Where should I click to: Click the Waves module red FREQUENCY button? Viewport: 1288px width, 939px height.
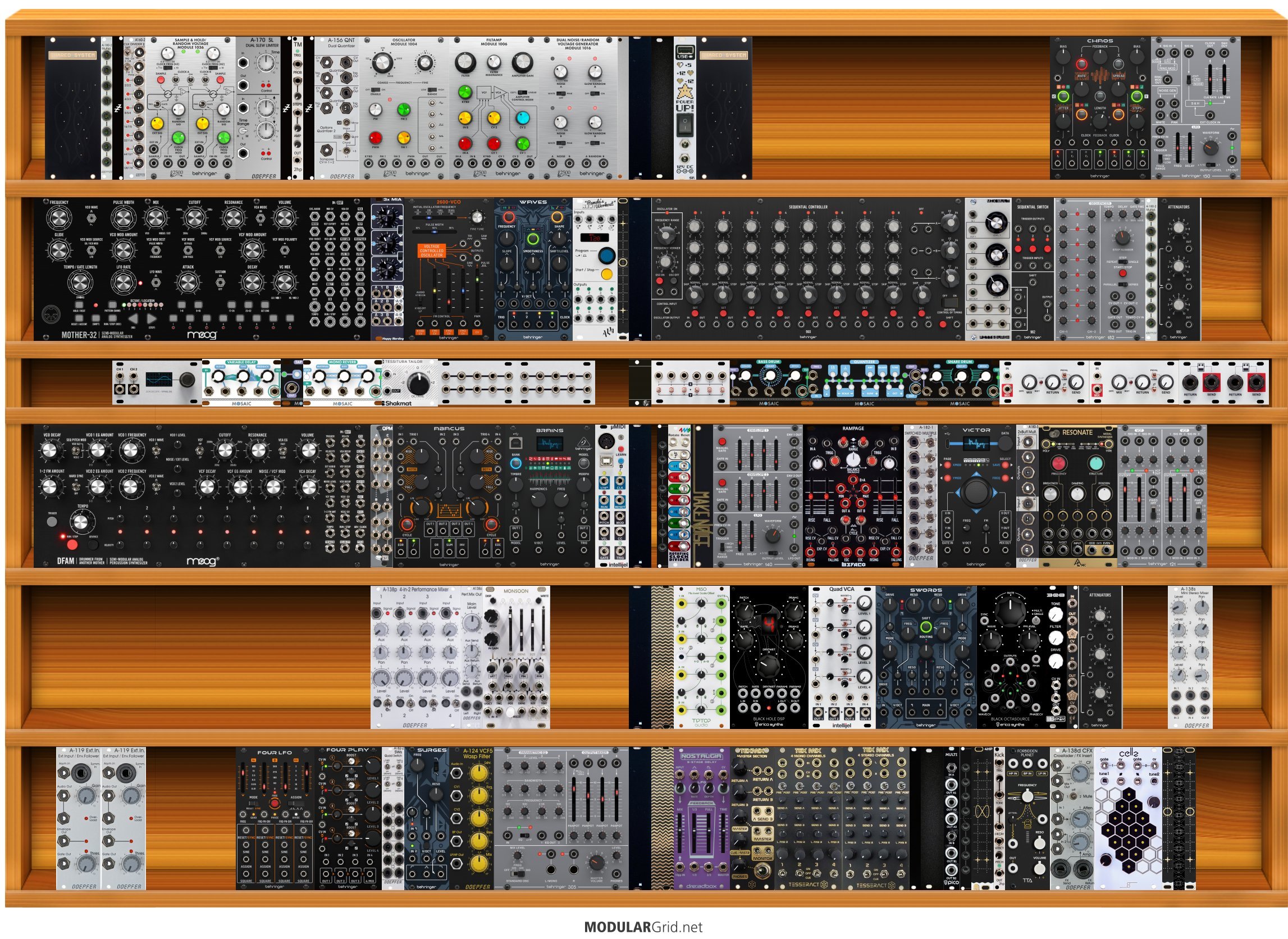click(509, 217)
